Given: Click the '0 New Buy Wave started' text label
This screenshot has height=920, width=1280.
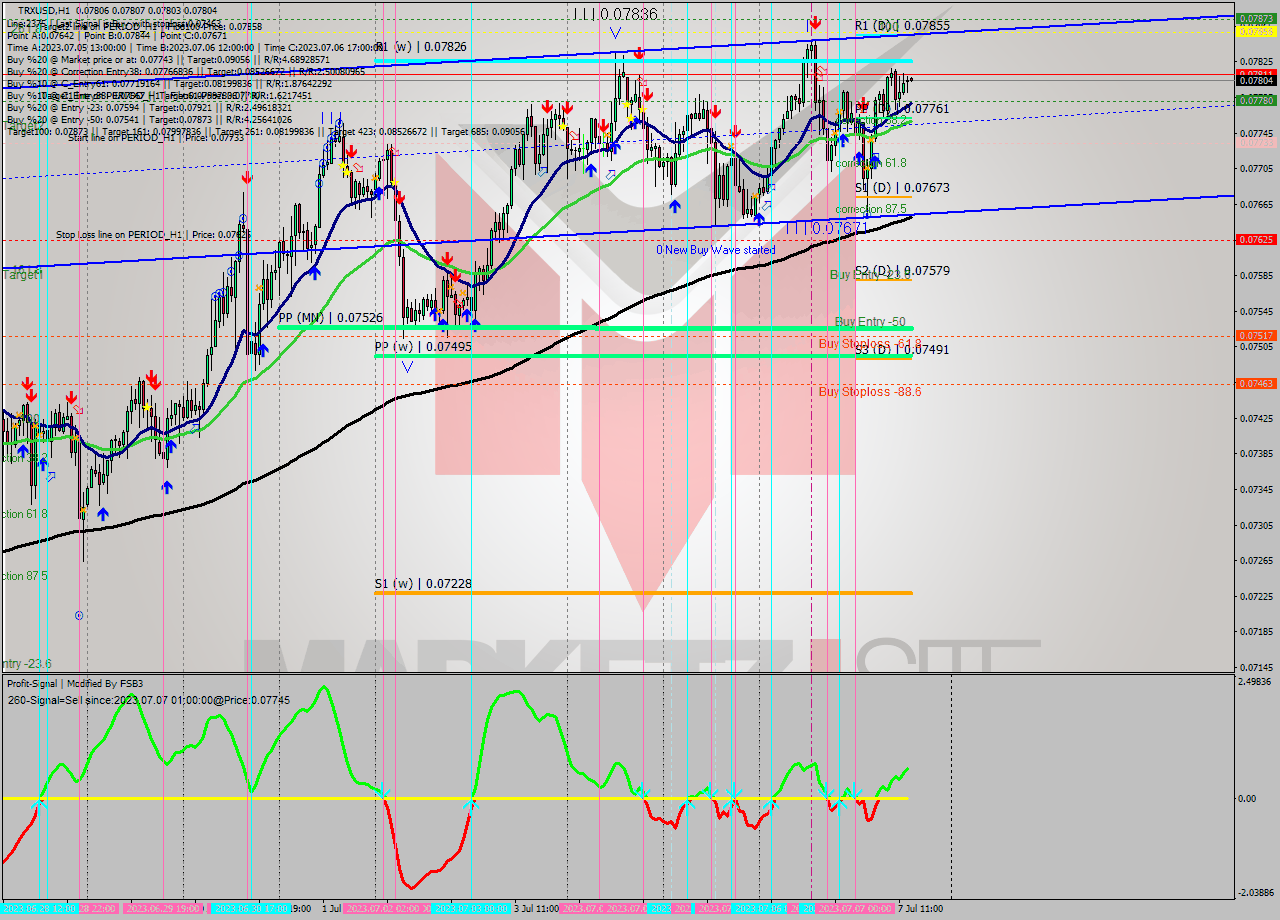Looking at the screenshot, I should [716, 250].
